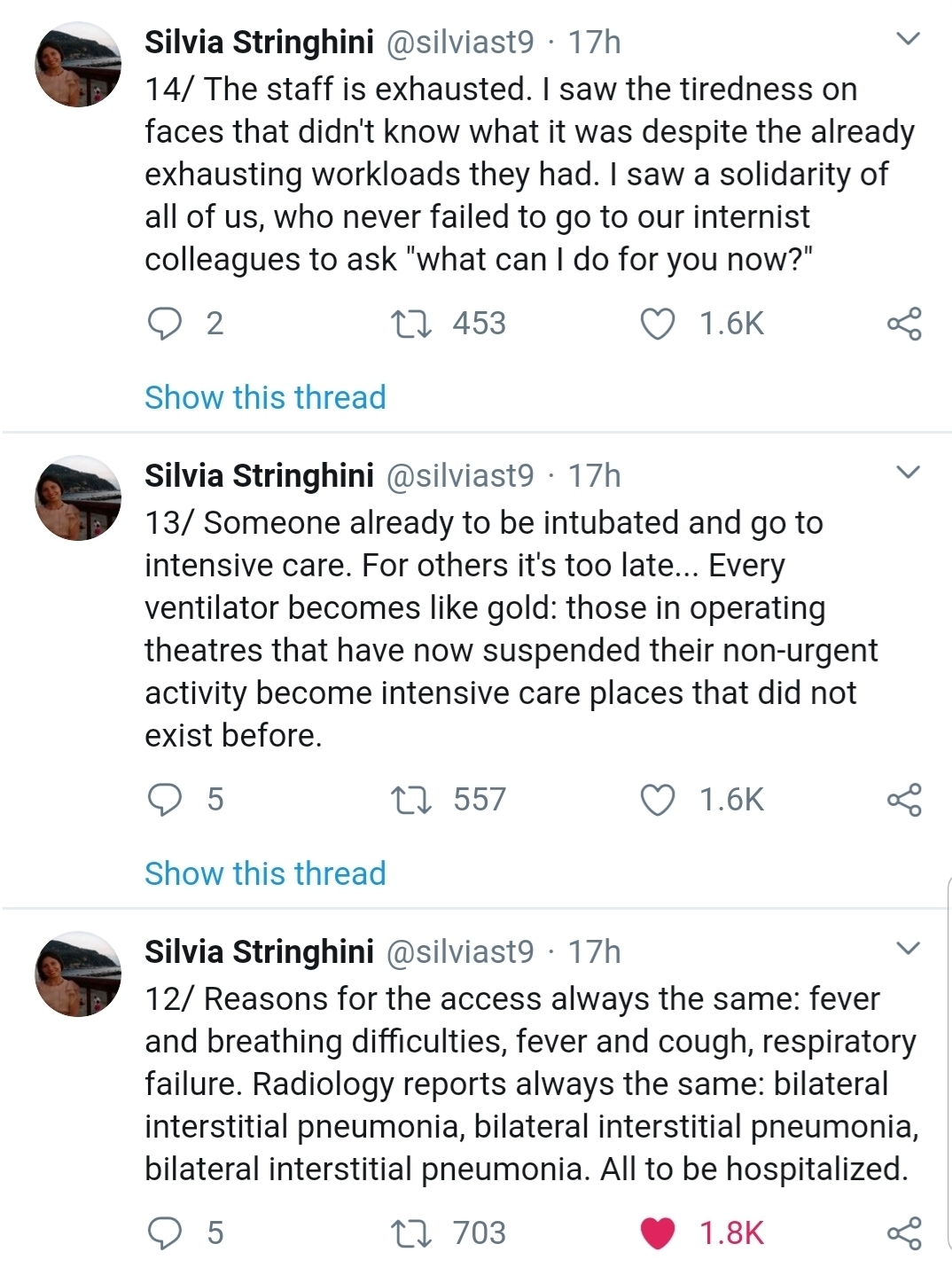
Task: Like the 13/ ventilator tweet
Action: click(658, 800)
